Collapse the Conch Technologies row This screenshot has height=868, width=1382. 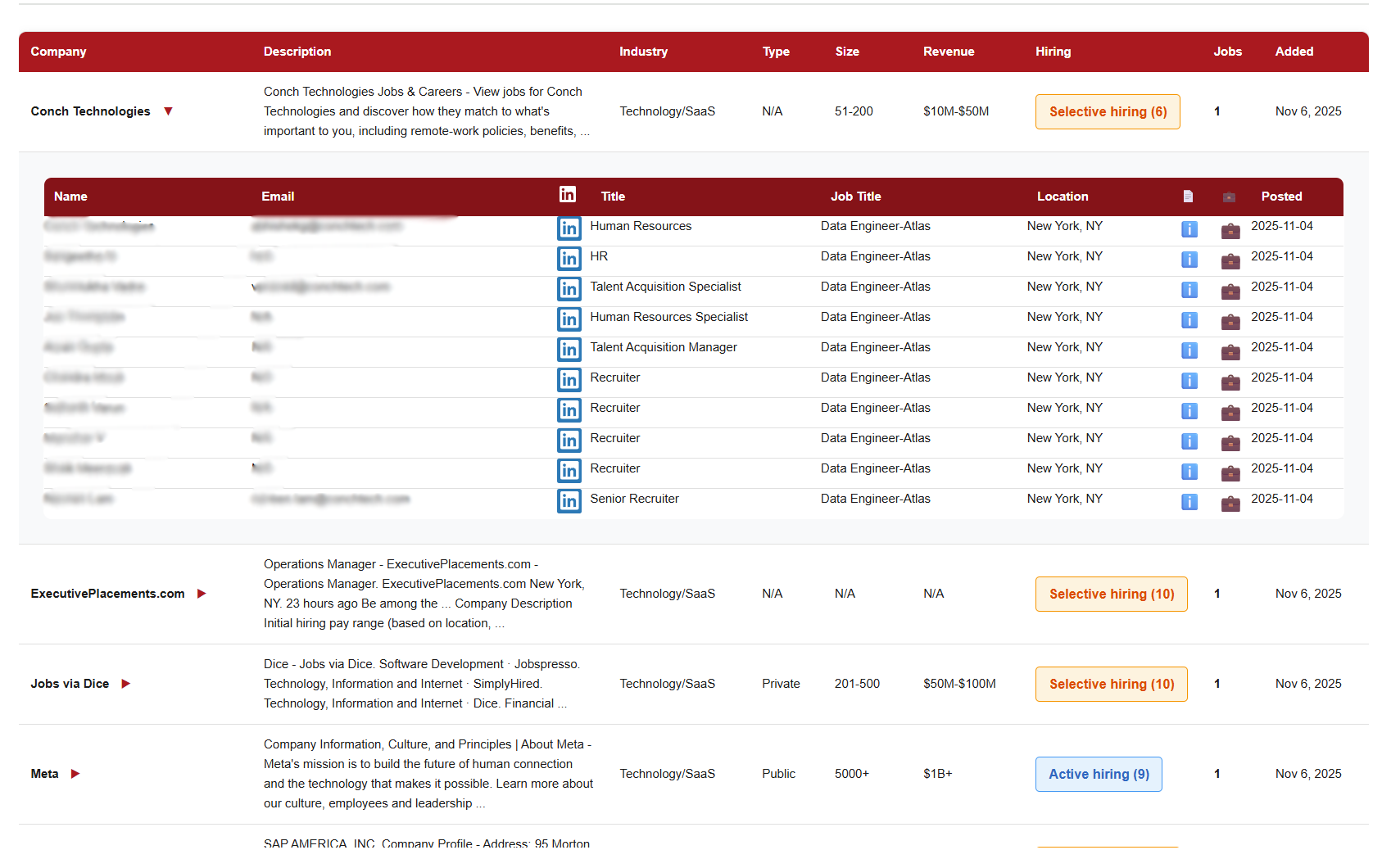point(168,111)
